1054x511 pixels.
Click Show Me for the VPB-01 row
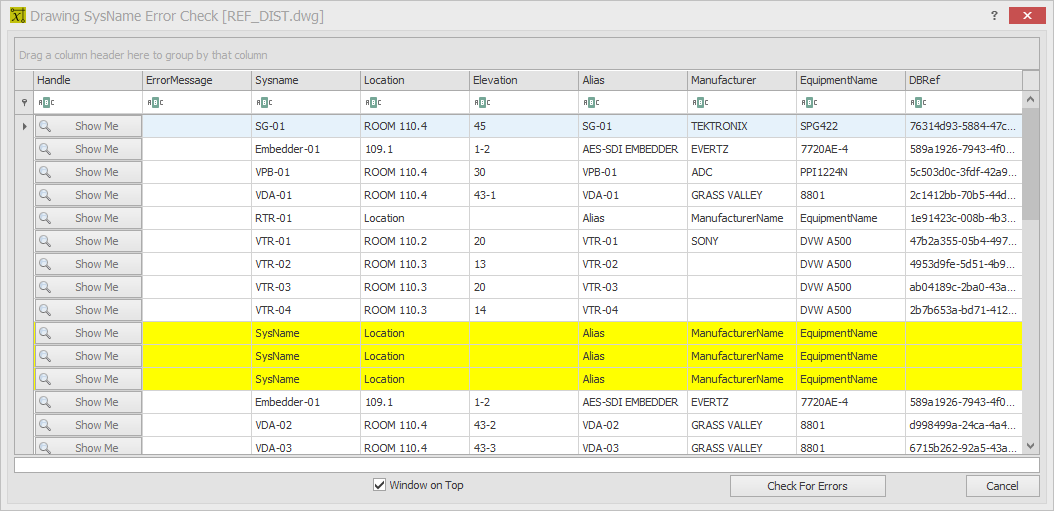[89, 171]
